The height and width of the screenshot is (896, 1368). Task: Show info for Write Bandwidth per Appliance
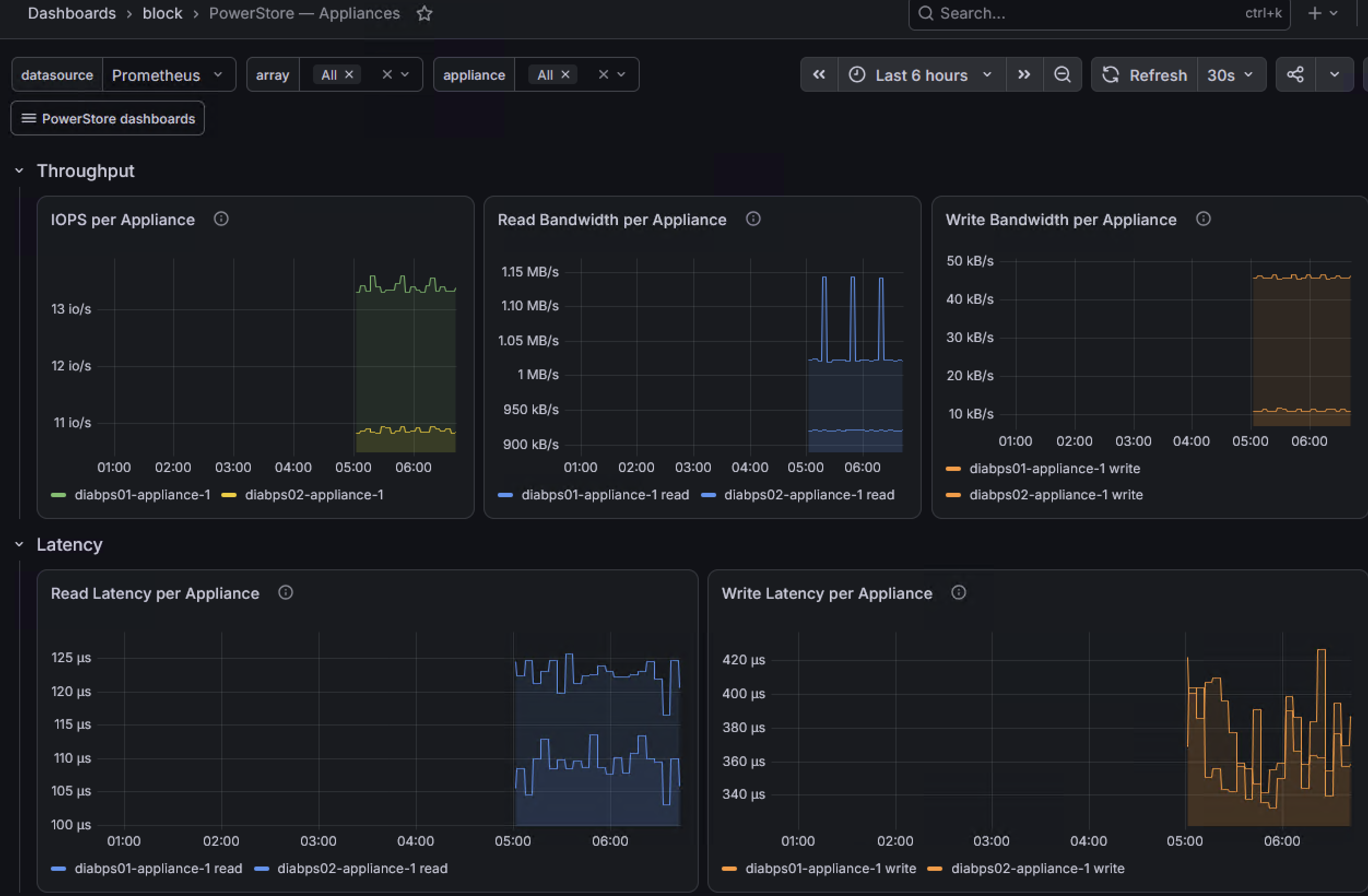click(1204, 219)
